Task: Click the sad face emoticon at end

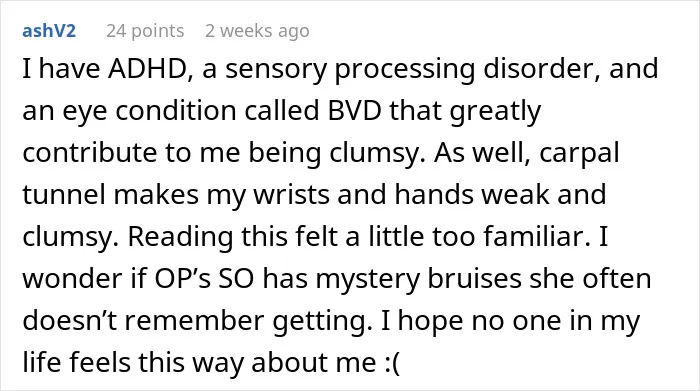Action: click(x=392, y=362)
